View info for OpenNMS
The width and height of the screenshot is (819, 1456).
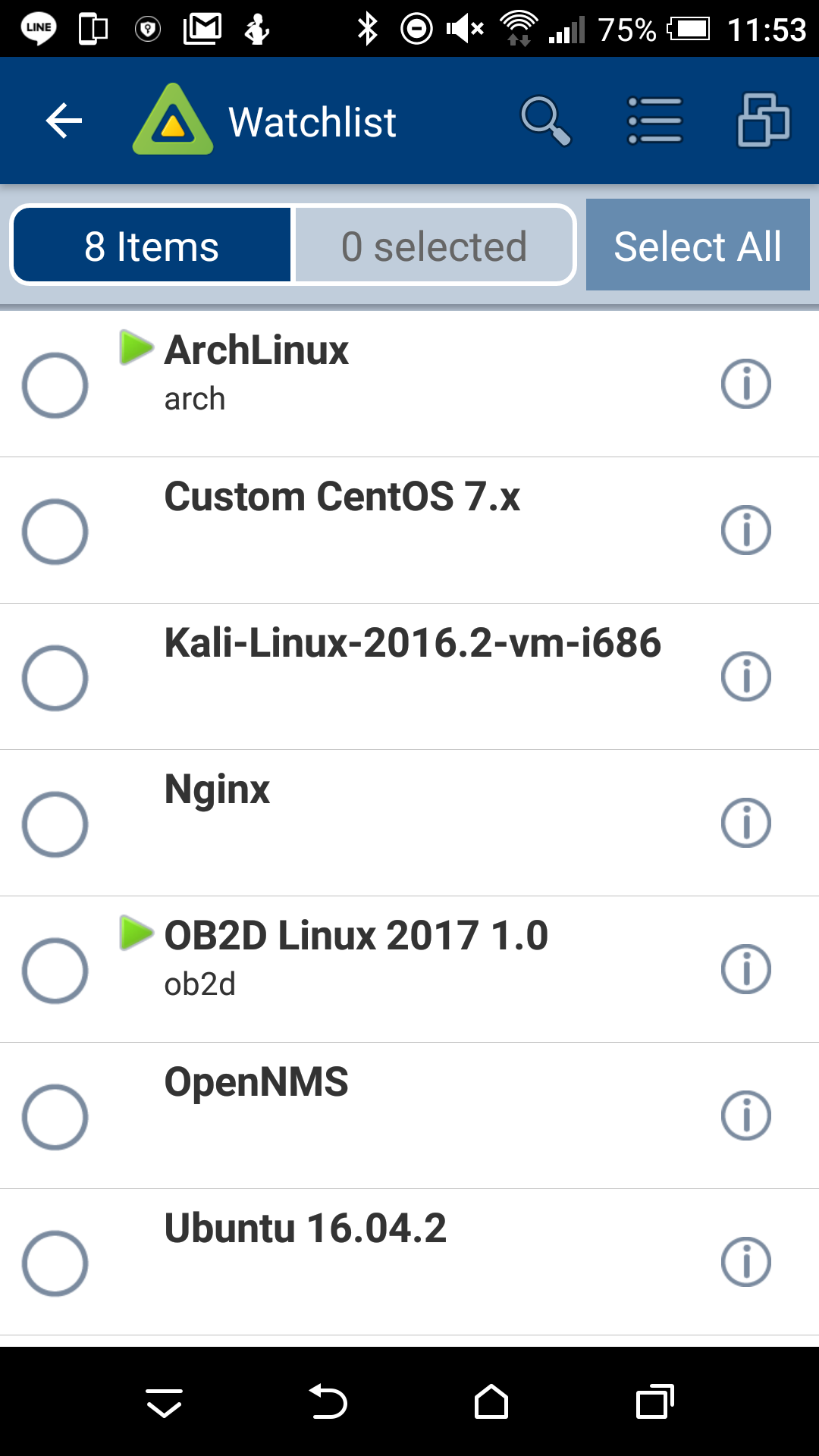[x=746, y=1116]
